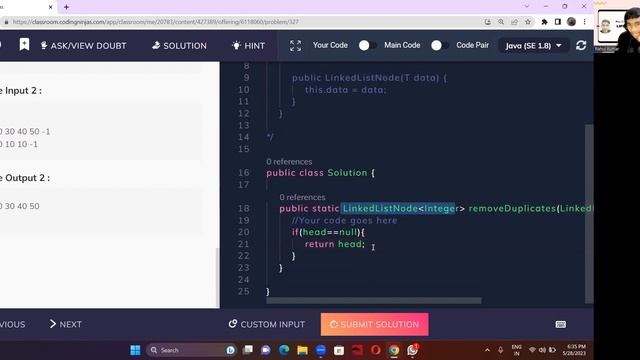Screen dimensions: 640x360
Task: Click line number 24 in editor
Action: pyautogui.click(x=244, y=280)
